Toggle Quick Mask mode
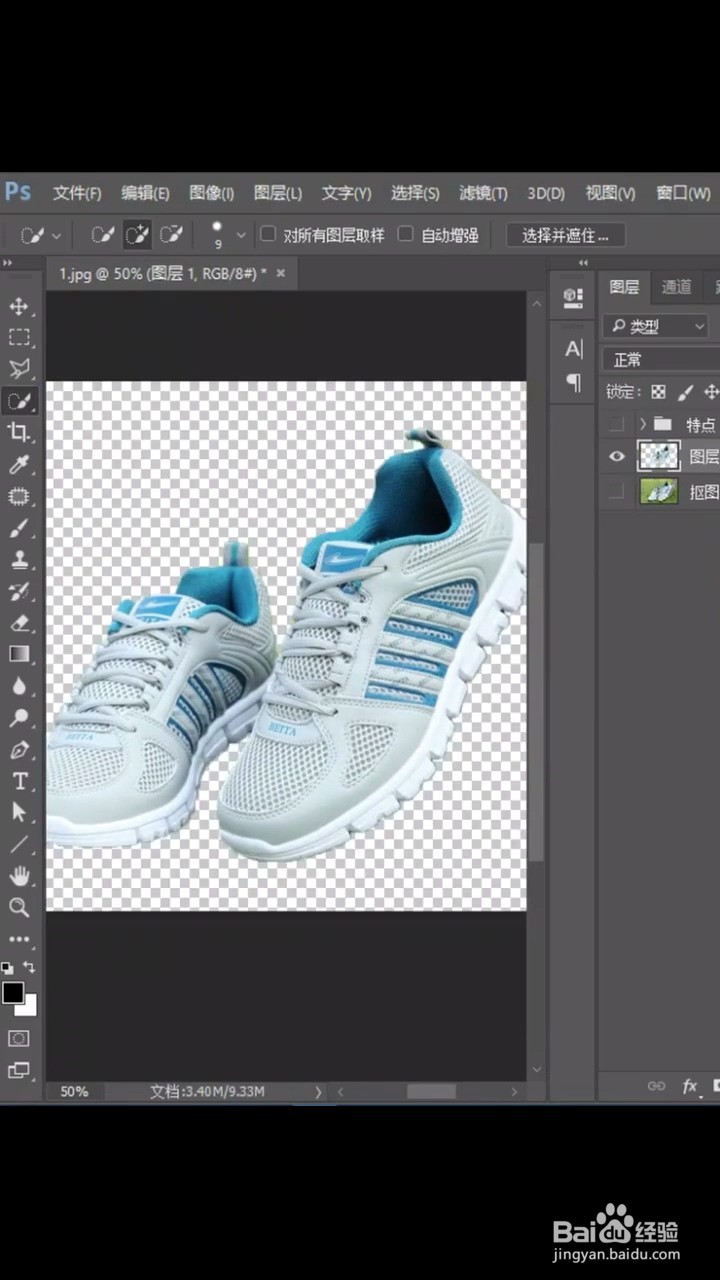This screenshot has height=1280, width=720. [x=19, y=1038]
